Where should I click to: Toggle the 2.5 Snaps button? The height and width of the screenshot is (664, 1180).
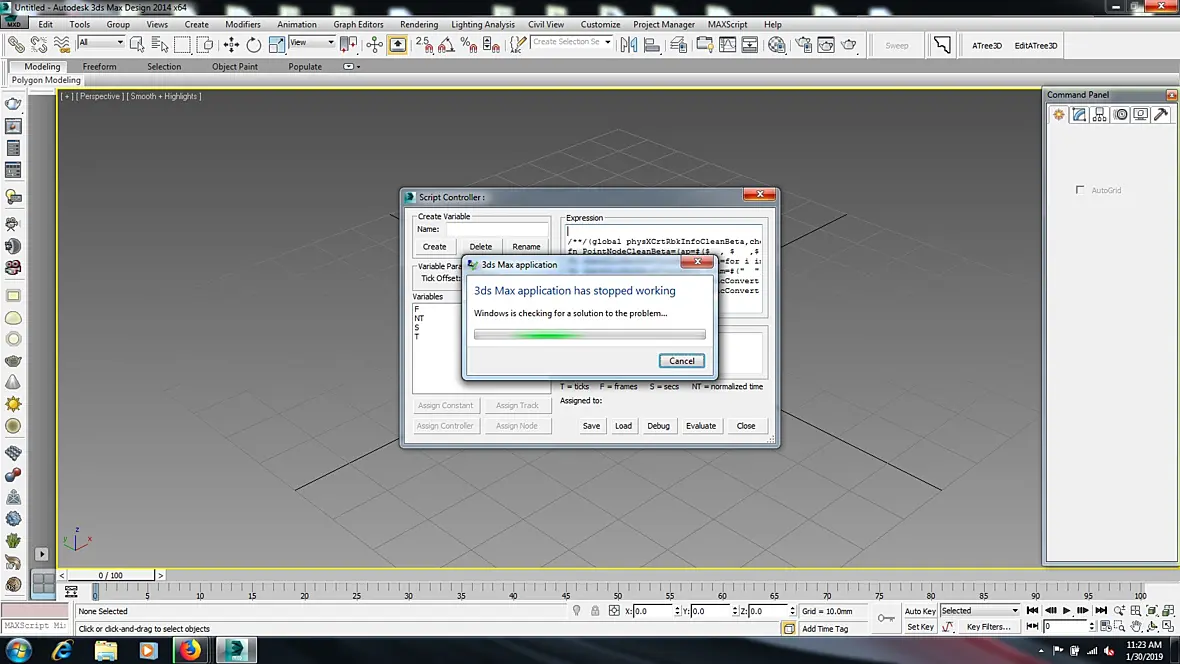pos(424,45)
